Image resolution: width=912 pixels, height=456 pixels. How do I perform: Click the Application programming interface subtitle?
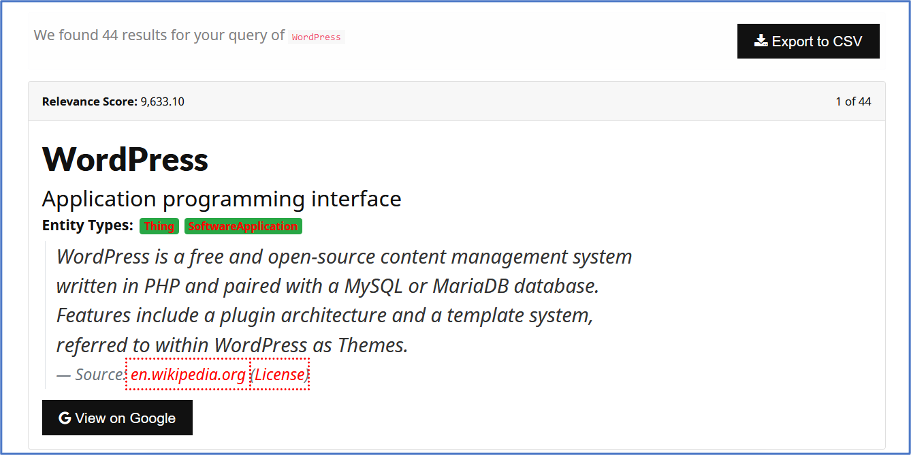[x=221, y=198]
